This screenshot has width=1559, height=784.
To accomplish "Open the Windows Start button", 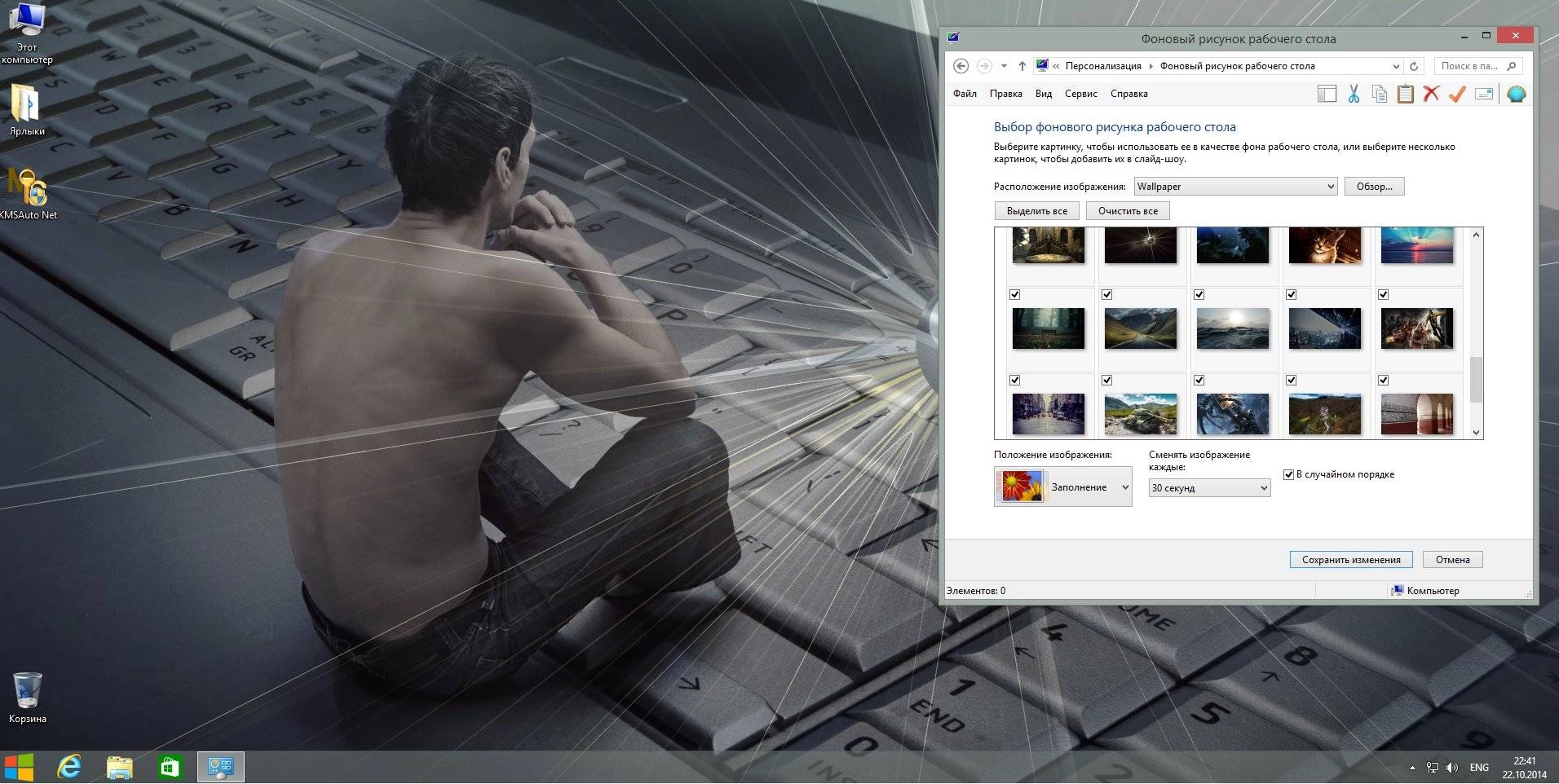I will (19, 767).
